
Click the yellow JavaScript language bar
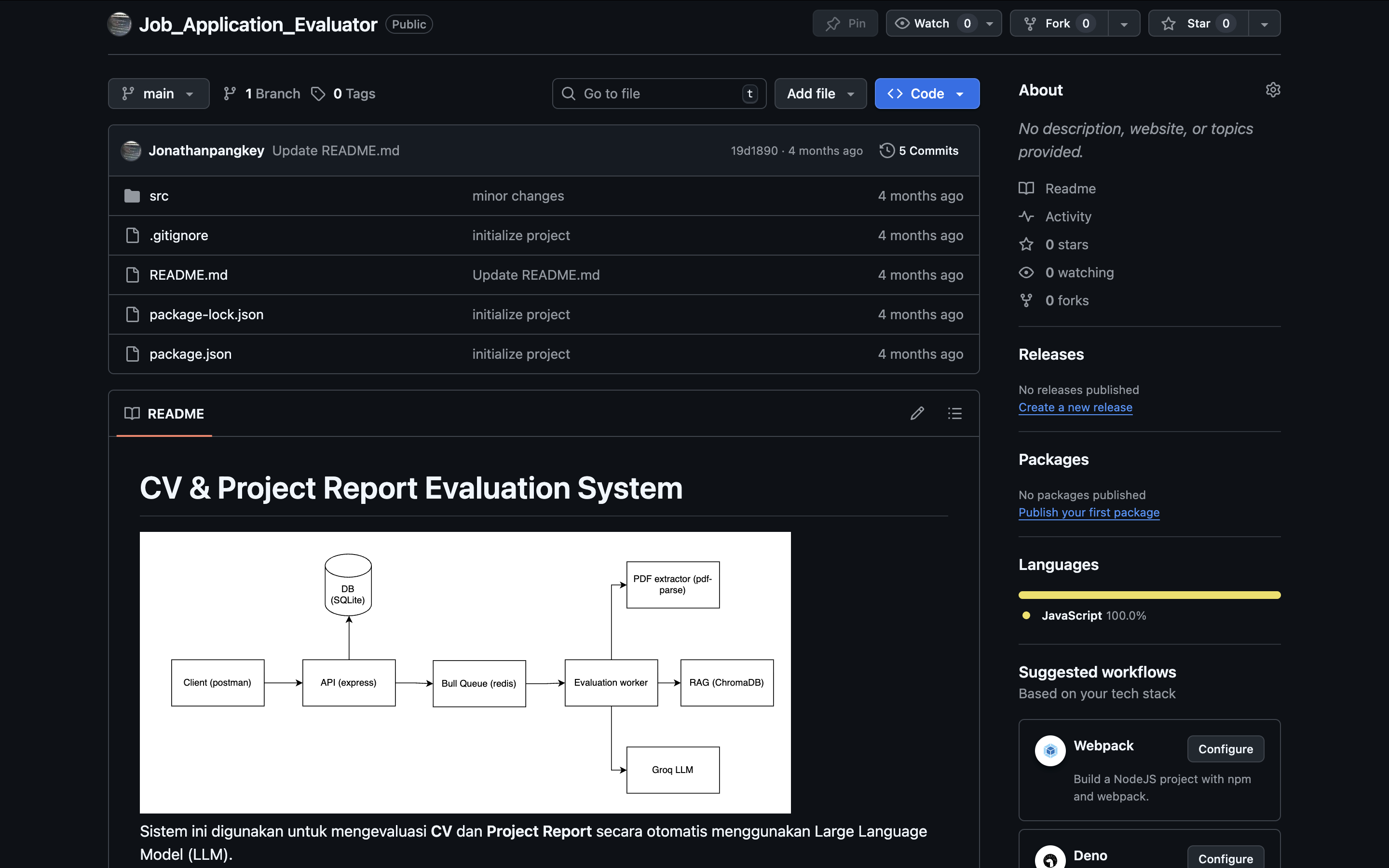[x=1149, y=595]
